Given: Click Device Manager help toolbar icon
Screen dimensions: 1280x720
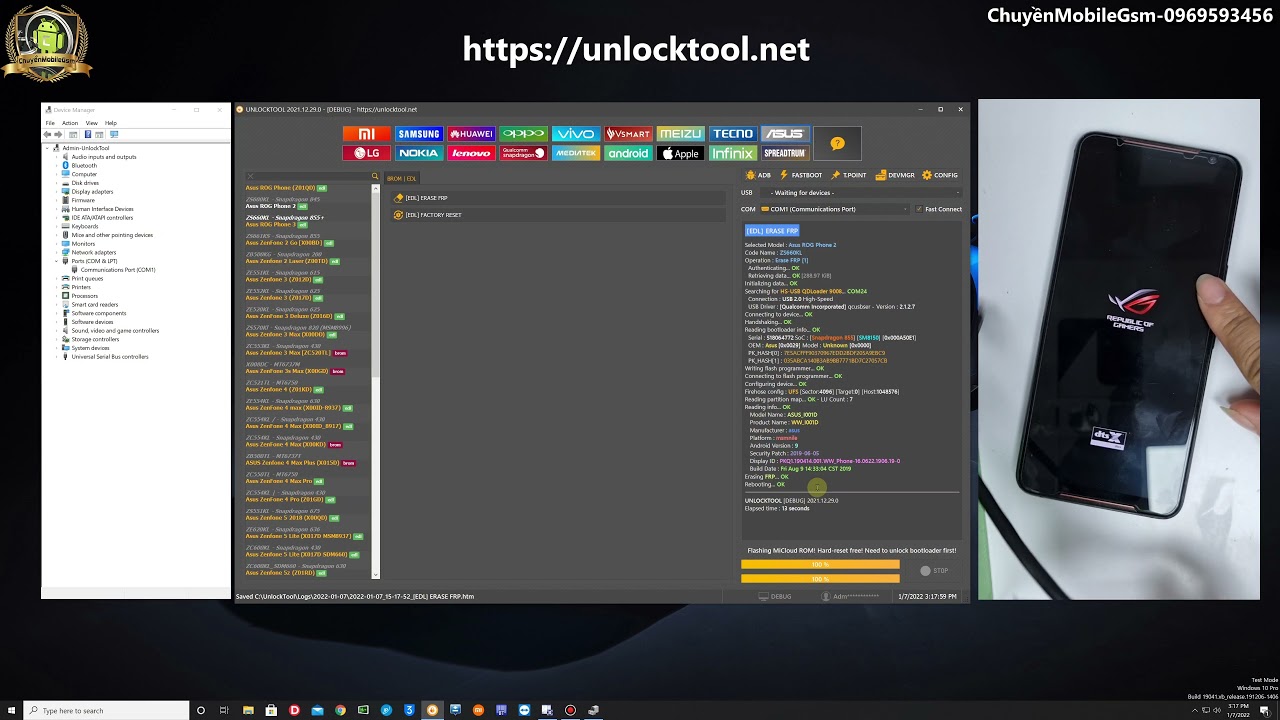Looking at the screenshot, I should point(88,134).
